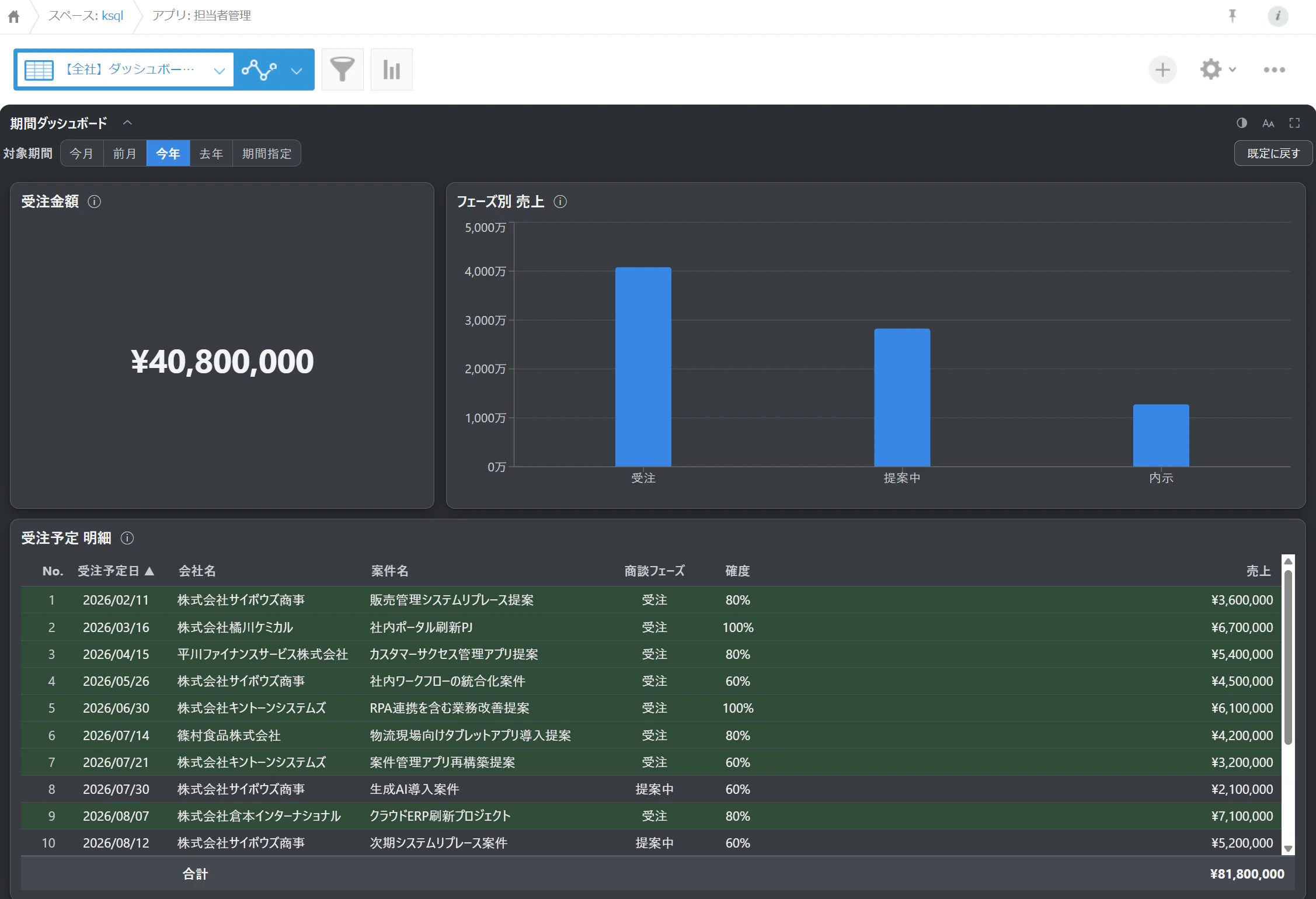
Task: Add a new record with the plus button
Action: pos(1162,70)
